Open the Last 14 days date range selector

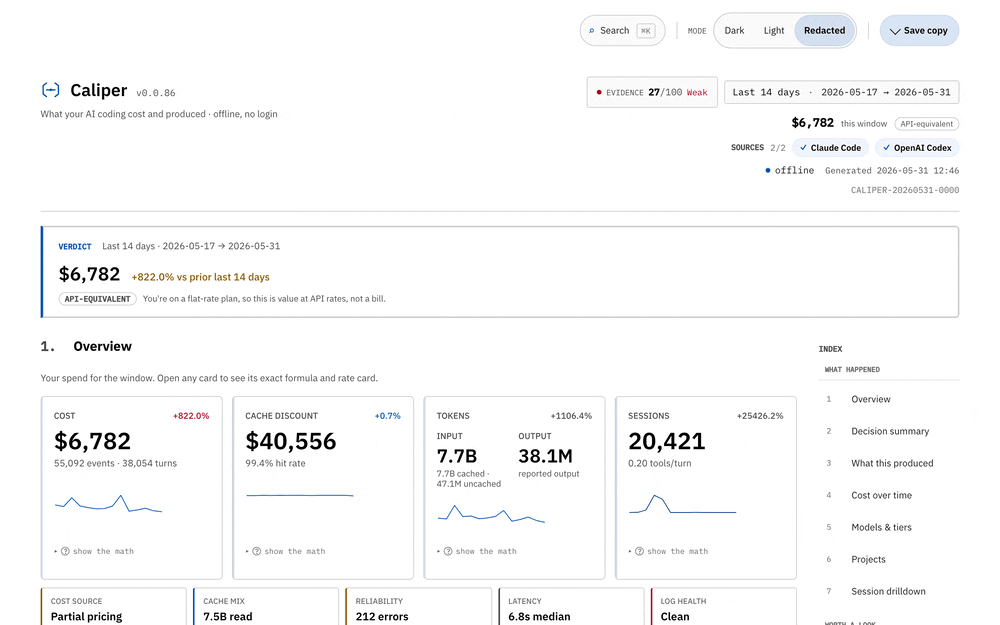[x=841, y=92]
